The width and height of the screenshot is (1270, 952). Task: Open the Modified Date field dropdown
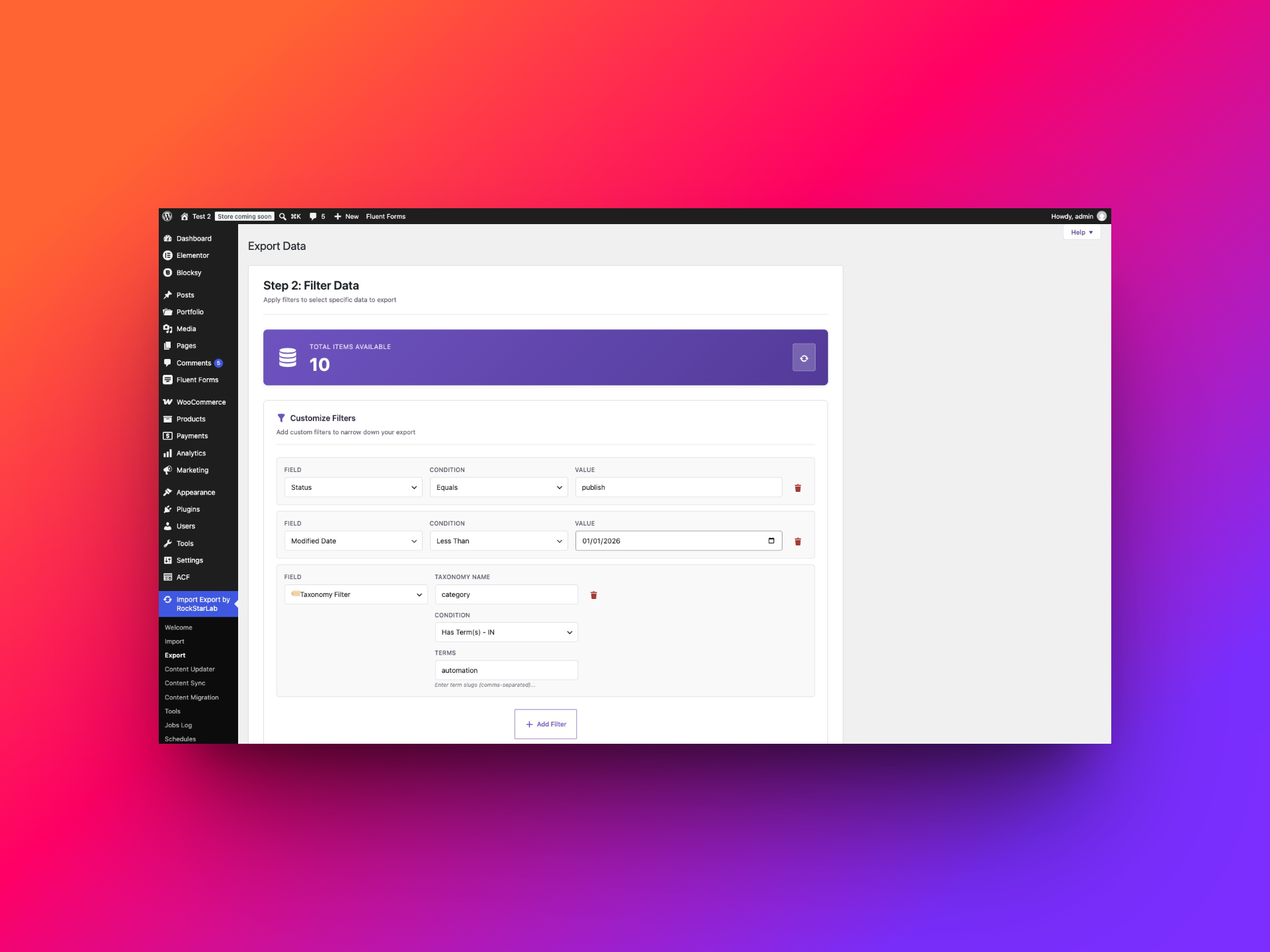click(353, 541)
